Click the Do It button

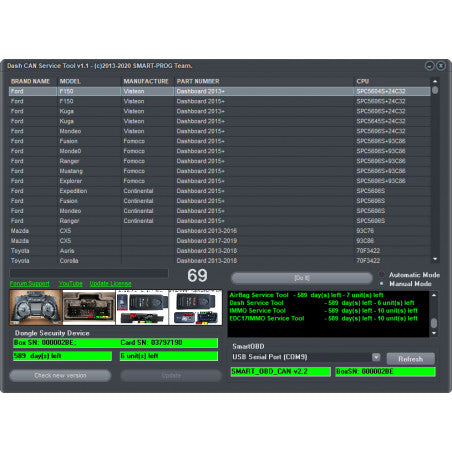[x=302, y=278]
